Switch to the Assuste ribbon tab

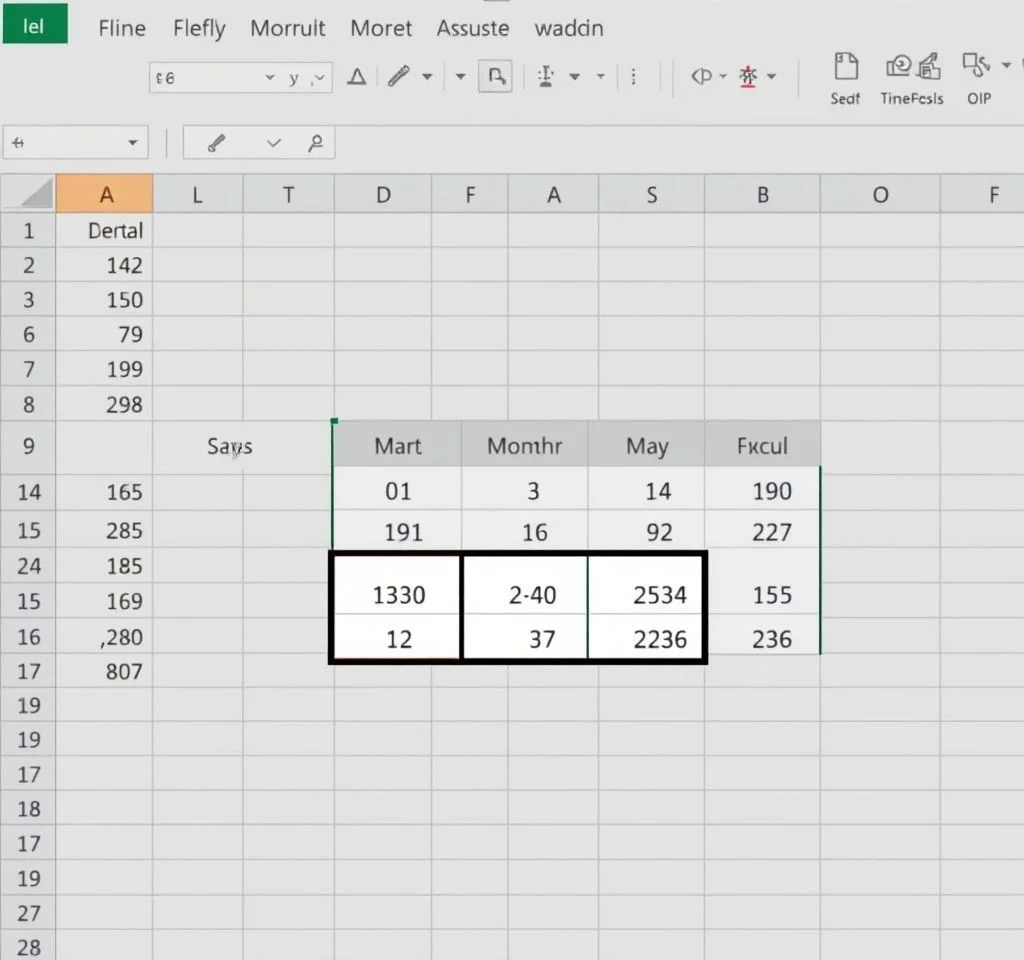coord(473,28)
